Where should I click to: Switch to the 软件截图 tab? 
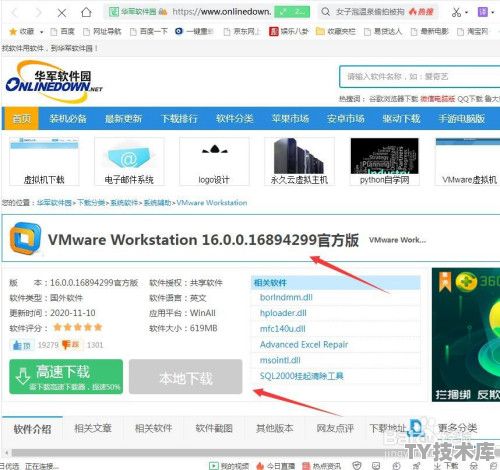pyautogui.click(x=214, y=428)
